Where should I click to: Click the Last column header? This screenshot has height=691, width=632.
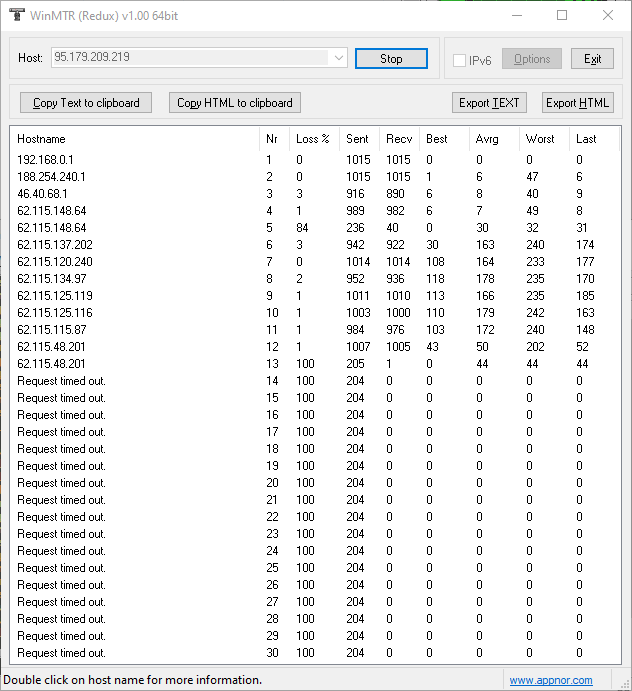(595, 139)
